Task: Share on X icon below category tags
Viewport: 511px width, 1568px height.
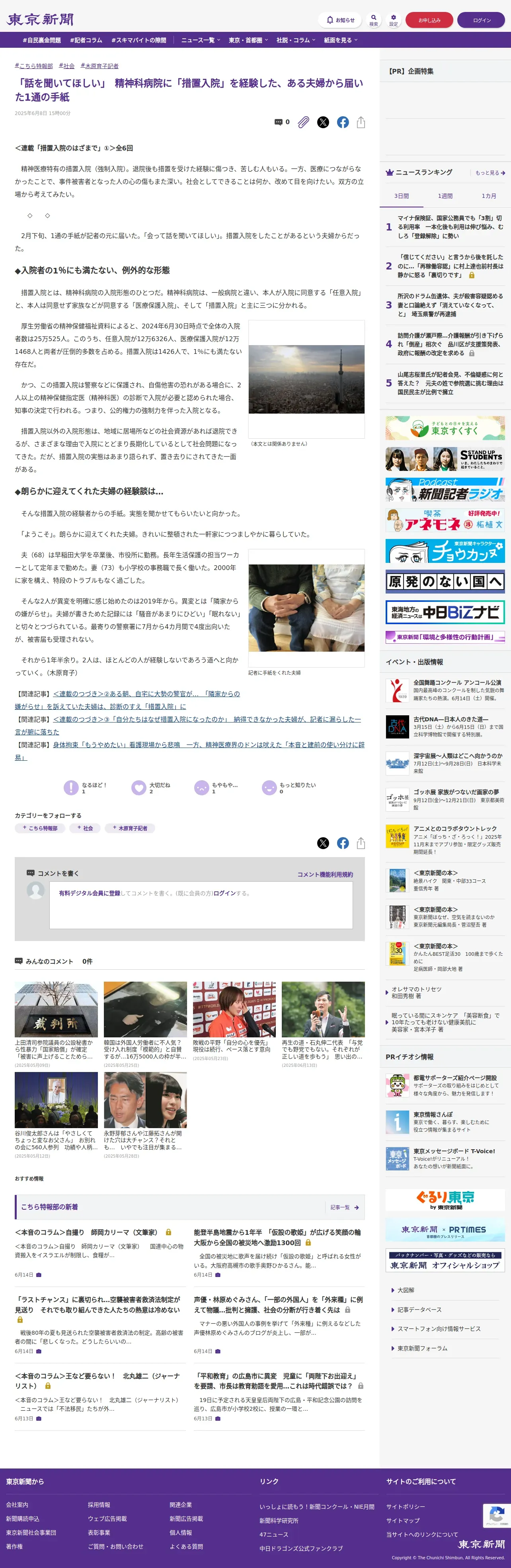Action: 323,843
